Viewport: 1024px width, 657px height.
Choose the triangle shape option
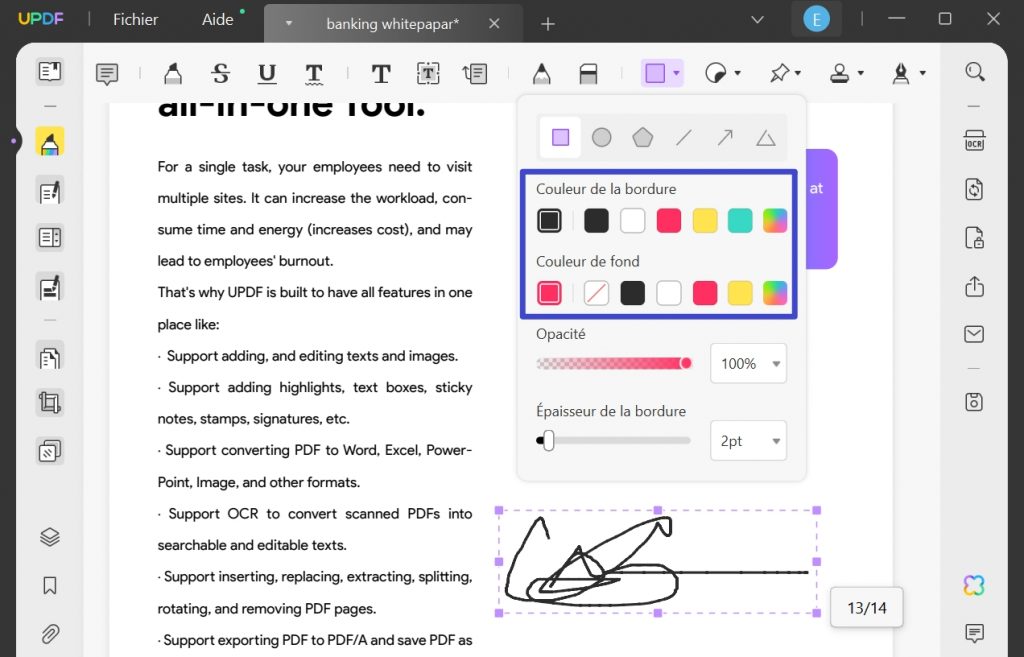pos(766,138)
